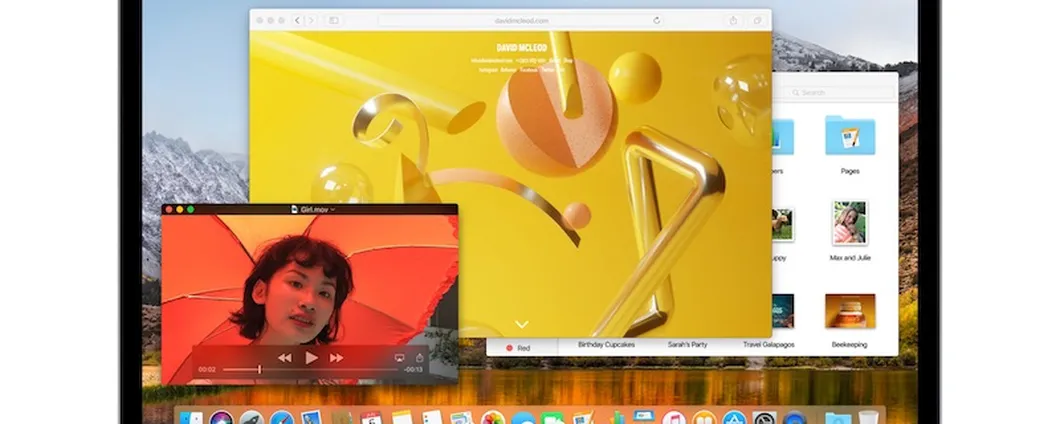Select the Beekeeping file thumbnail
The image size is (1060, 424).
tap(850, 311)
